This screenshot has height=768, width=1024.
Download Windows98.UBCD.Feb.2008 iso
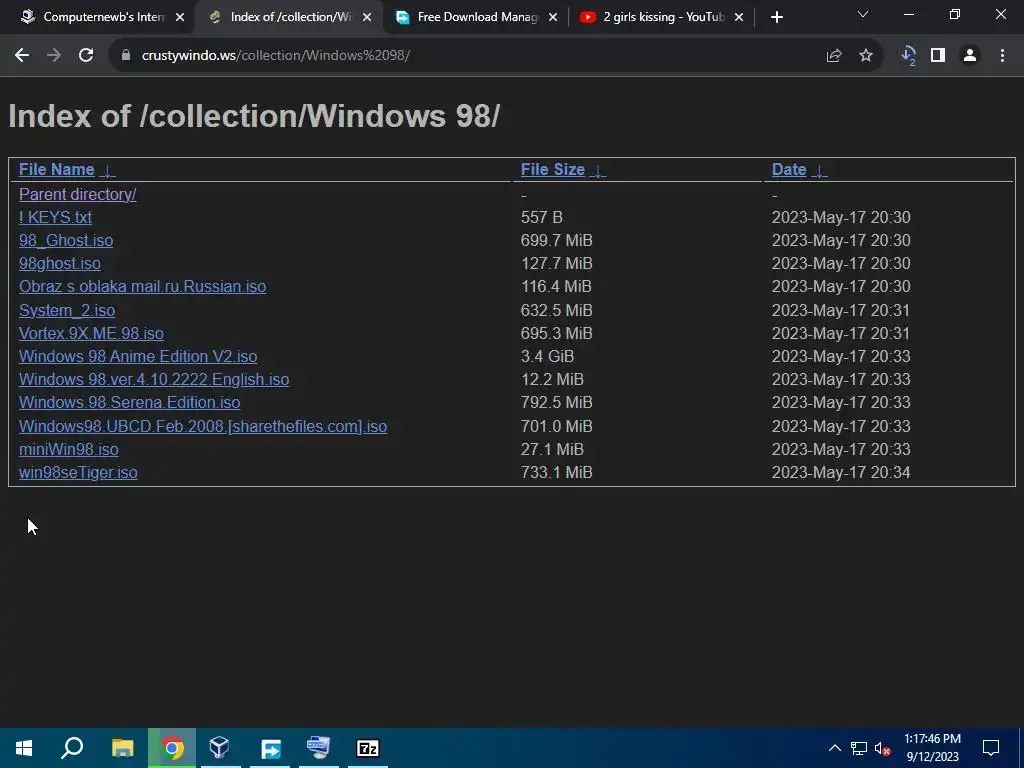[x=203, y=426]
